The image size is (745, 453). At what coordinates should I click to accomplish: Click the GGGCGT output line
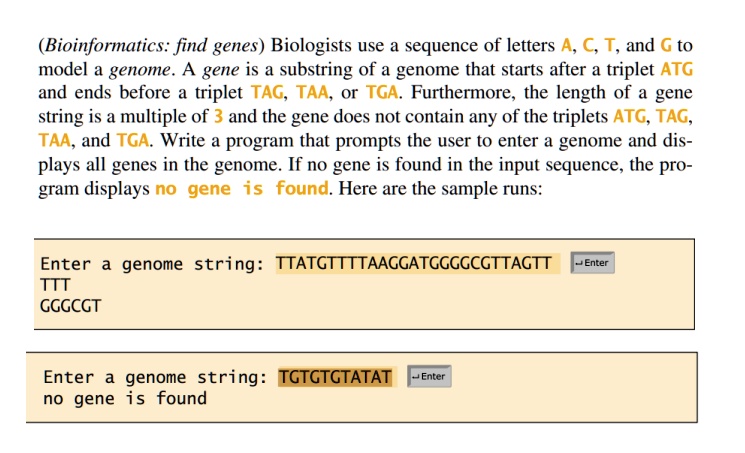70,306
